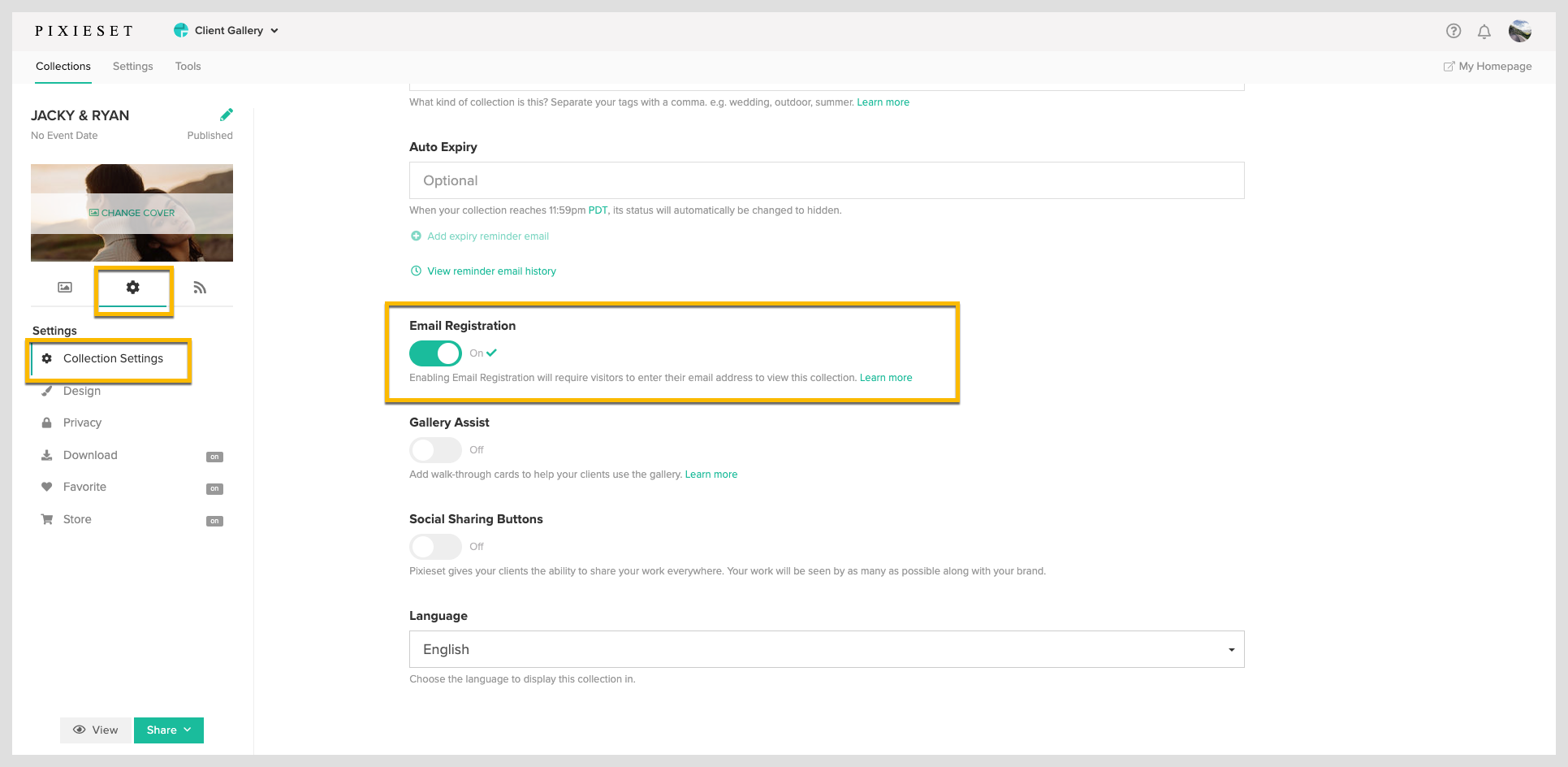Open the photos tab image icon
The height and width of the screenshot is (767, 1568).
click(65, 288)
